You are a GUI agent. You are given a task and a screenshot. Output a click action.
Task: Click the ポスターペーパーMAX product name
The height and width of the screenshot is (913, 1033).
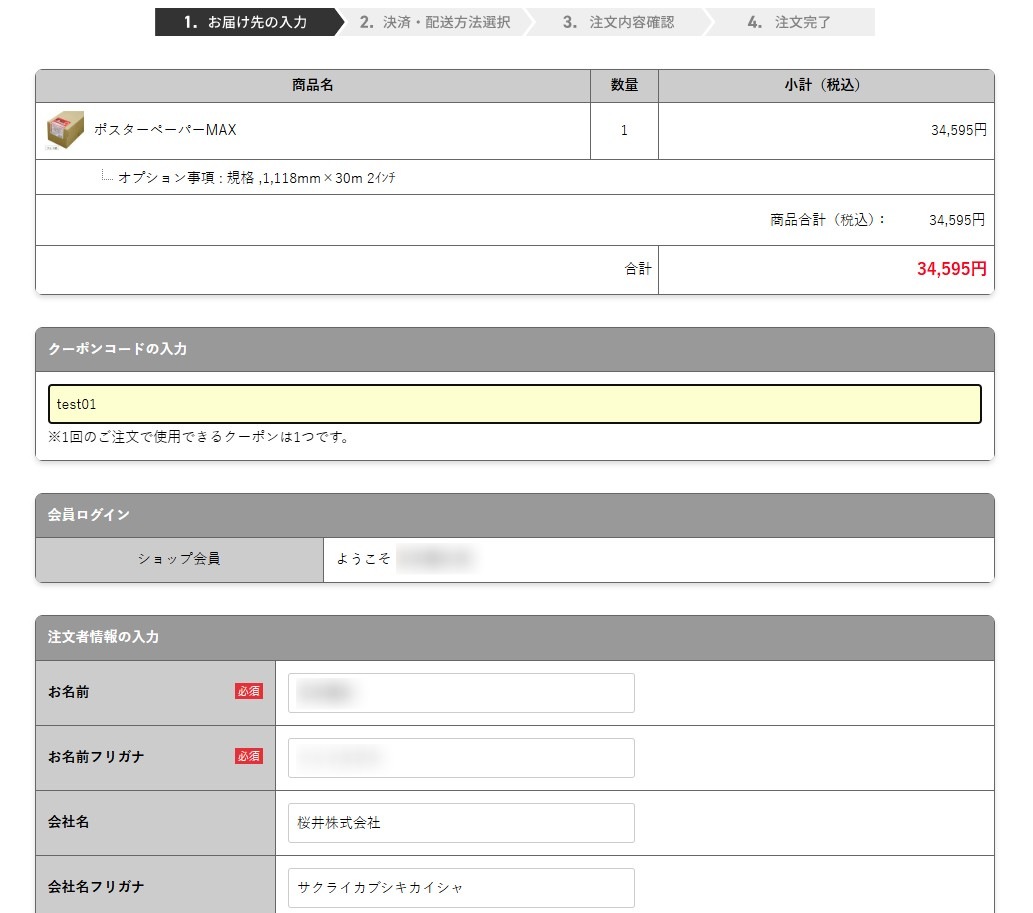[x=165, y=130]
